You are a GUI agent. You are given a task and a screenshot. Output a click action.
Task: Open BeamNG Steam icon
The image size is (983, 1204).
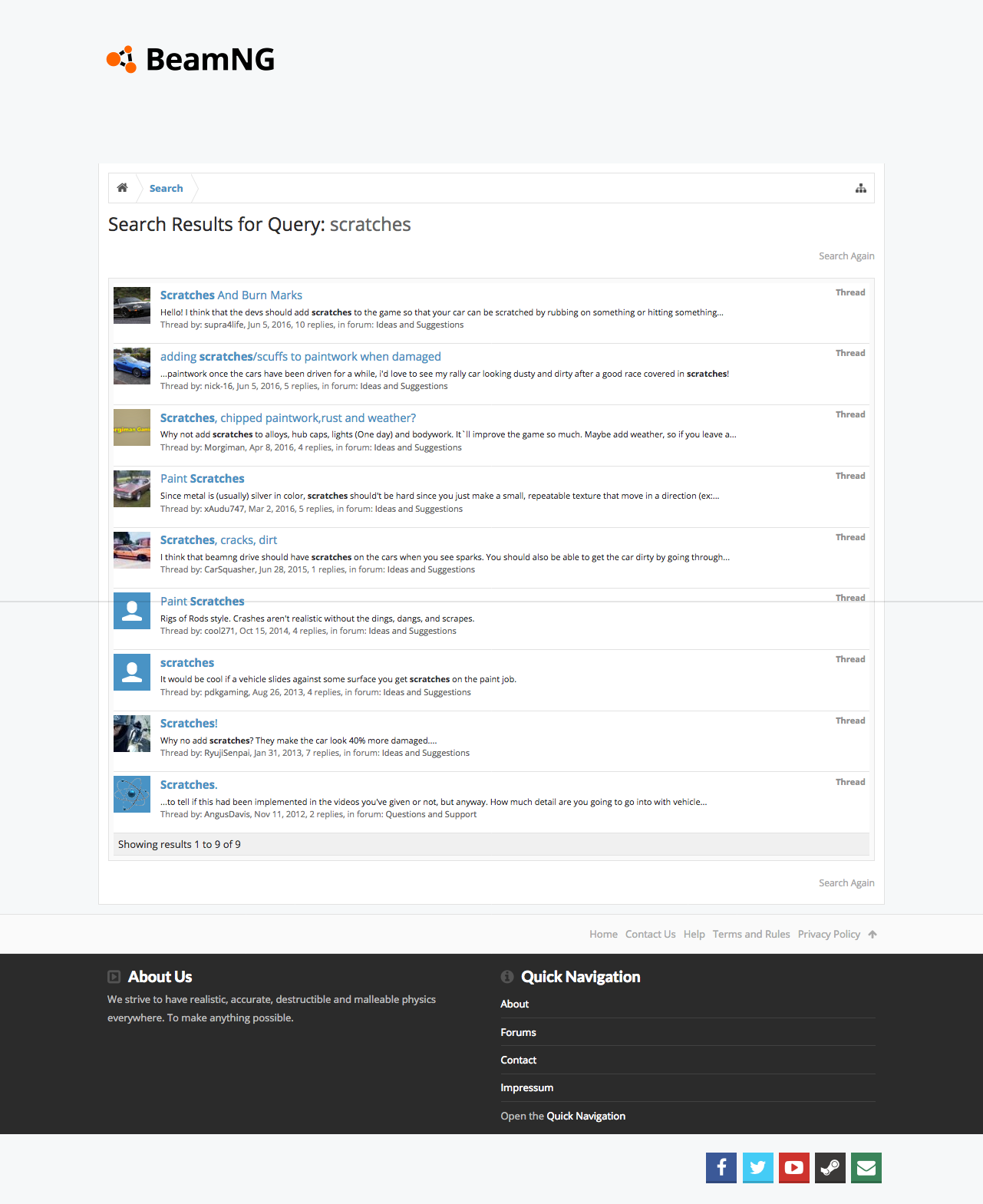tap(830, 1168)
